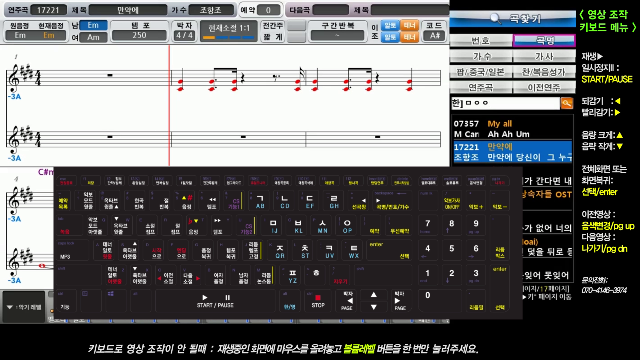Viewport: 640px width, 360px height.
Task: Click the START / PAUSE space bar key
Action: [215, 301]
